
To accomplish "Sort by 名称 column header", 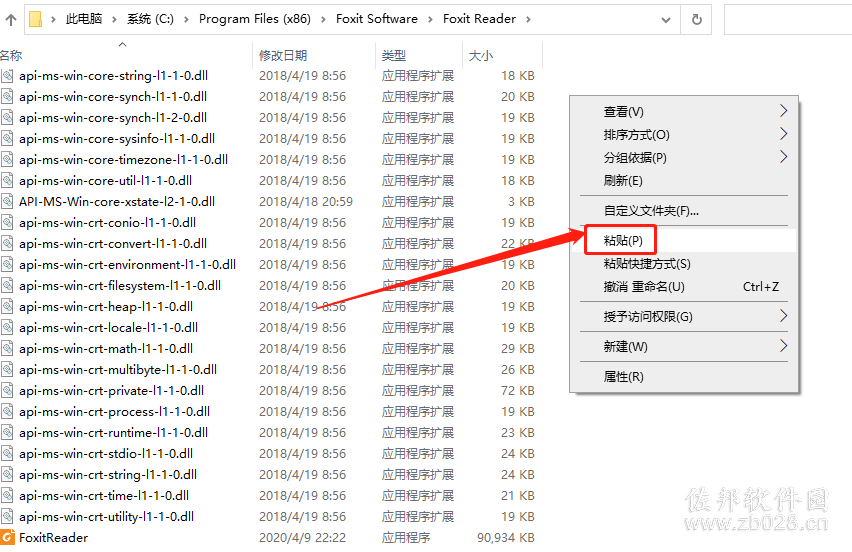I will 11,55.
